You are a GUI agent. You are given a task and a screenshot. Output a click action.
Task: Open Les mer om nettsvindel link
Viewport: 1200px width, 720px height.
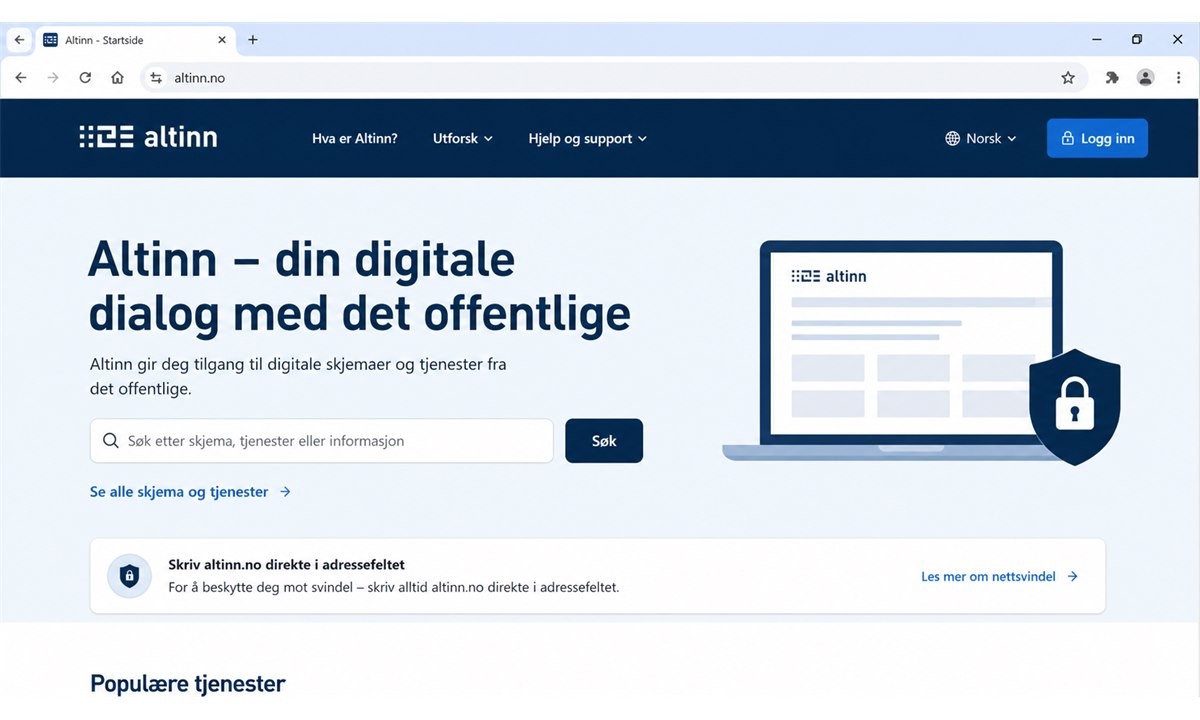pos(999,576)
